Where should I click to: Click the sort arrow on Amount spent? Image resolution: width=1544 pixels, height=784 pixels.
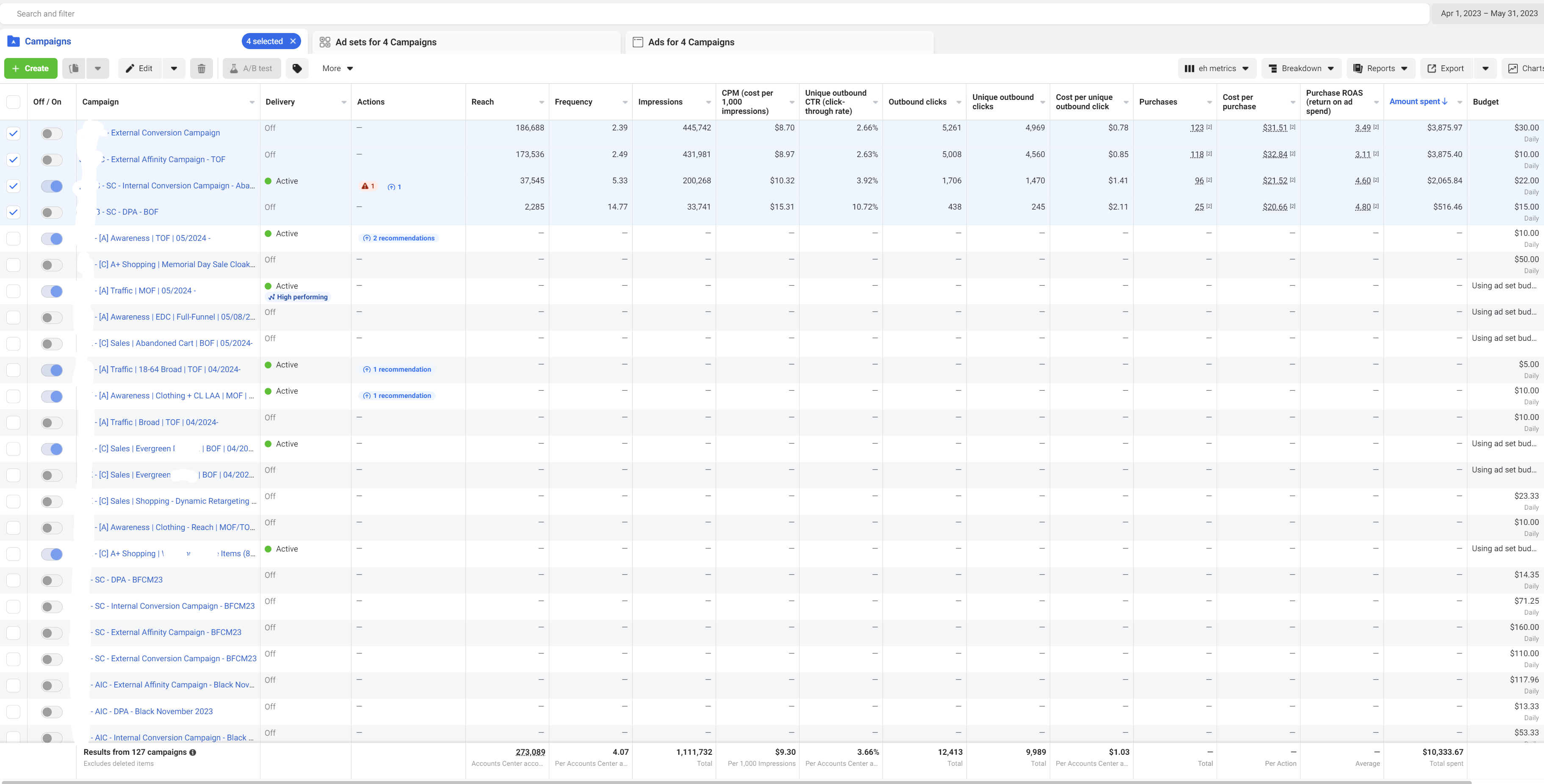tap(1444, 102)
